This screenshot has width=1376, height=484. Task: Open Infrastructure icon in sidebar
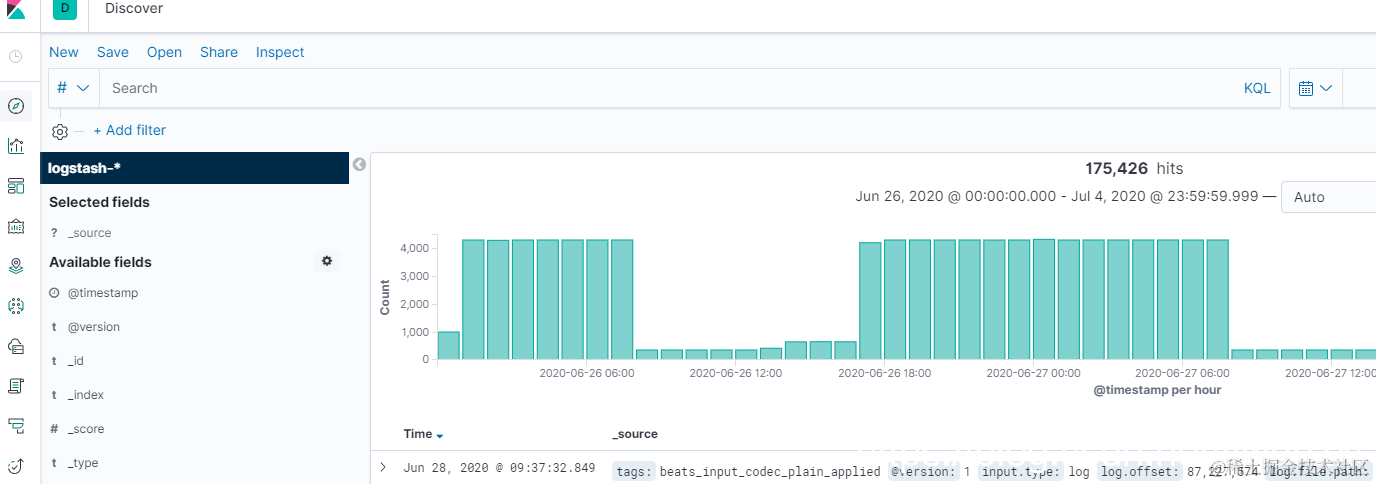[x=16, y=346]
